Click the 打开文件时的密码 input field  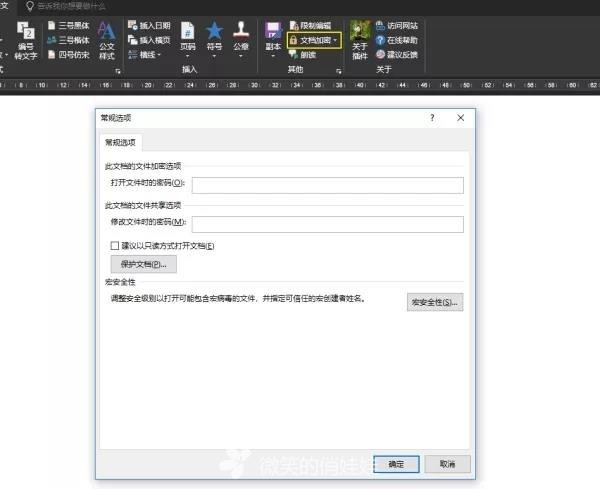coord(328,185)
